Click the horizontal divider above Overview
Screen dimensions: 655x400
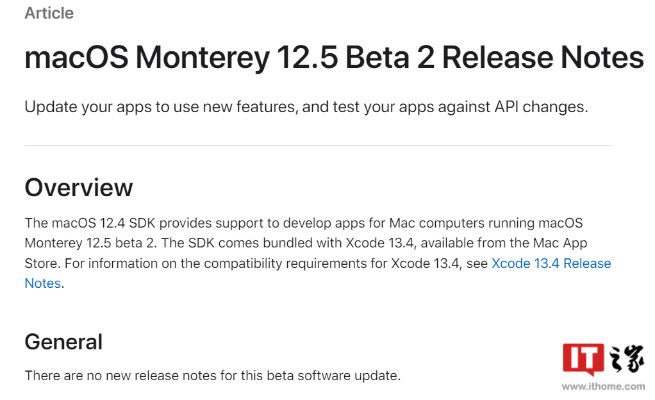point(318,146)
